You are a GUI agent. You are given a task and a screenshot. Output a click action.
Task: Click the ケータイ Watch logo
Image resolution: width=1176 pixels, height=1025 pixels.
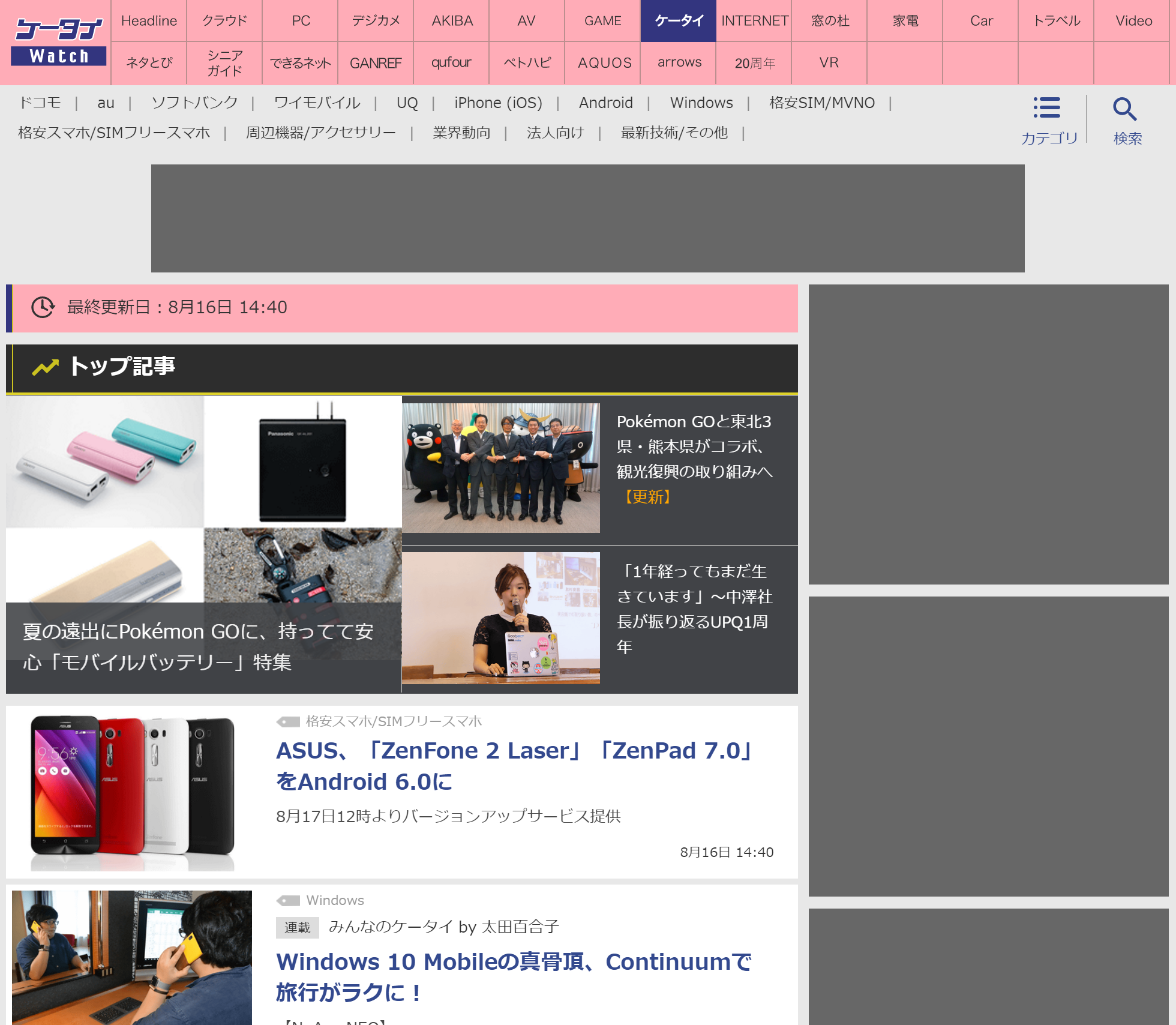[59, 41]
